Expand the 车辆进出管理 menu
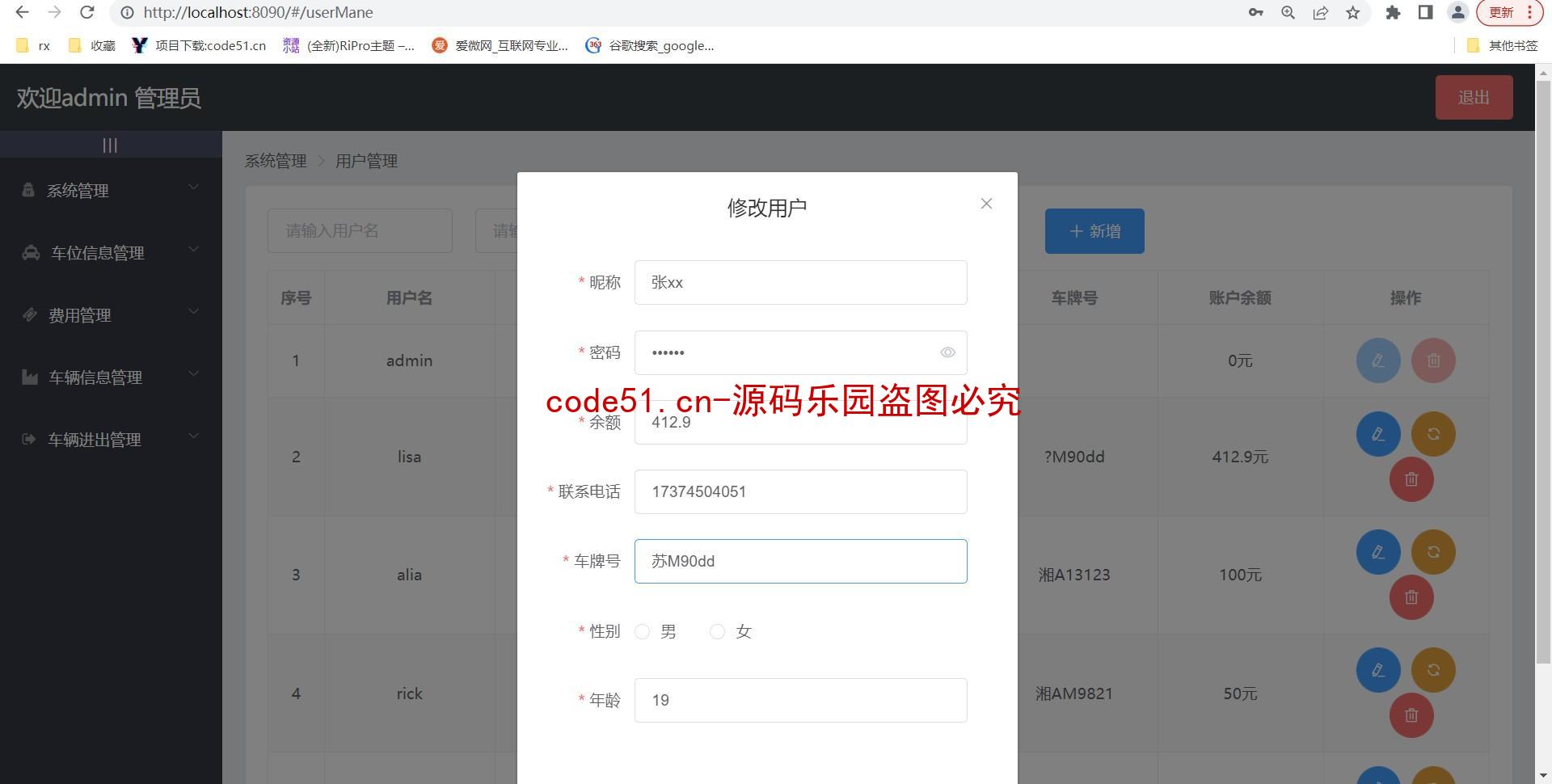This screenshot has width=1552, height=784. (x=111, y=440)
